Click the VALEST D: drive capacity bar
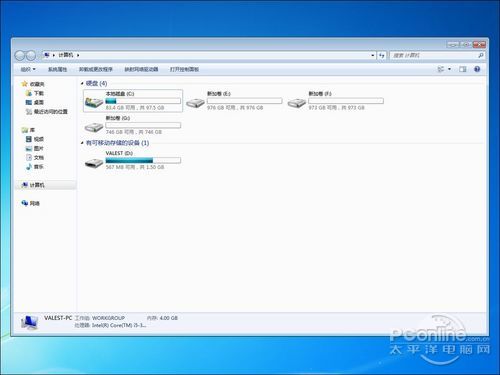Image resolution: width=500 pixels, height=375 pixels. tap(143, 161)
